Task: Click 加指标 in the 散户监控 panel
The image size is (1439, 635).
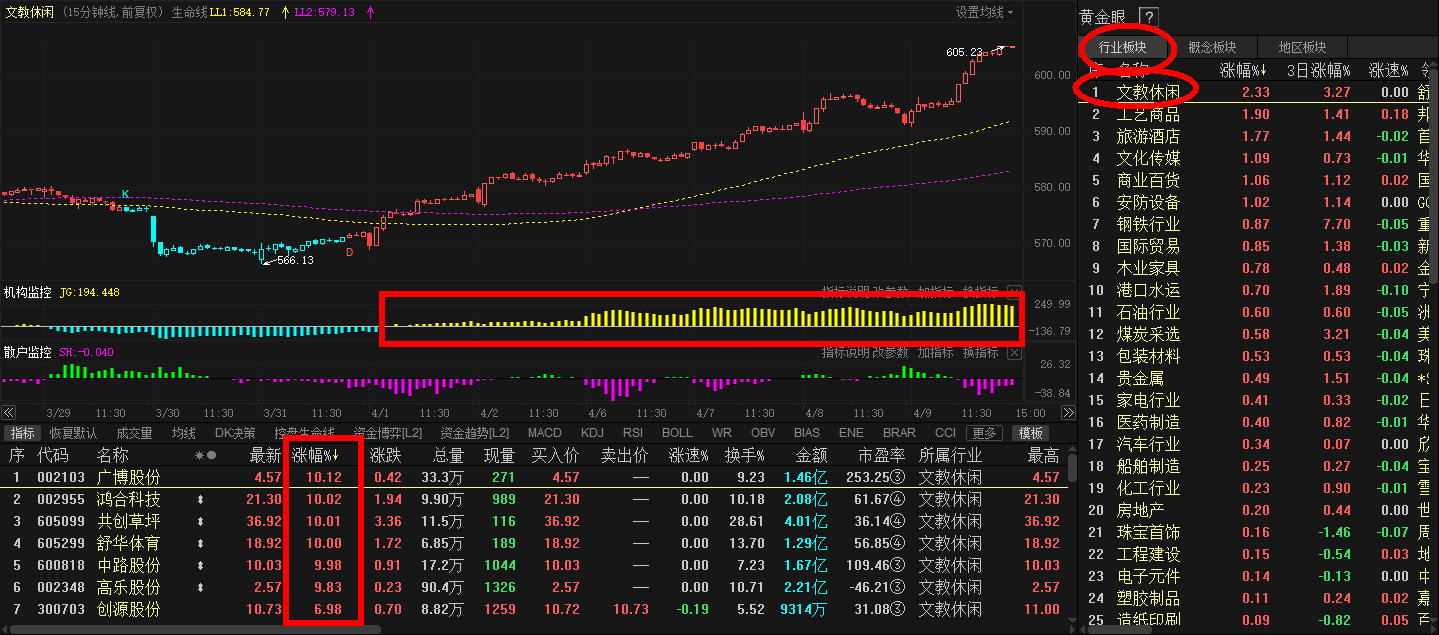Action: [936, 353]
